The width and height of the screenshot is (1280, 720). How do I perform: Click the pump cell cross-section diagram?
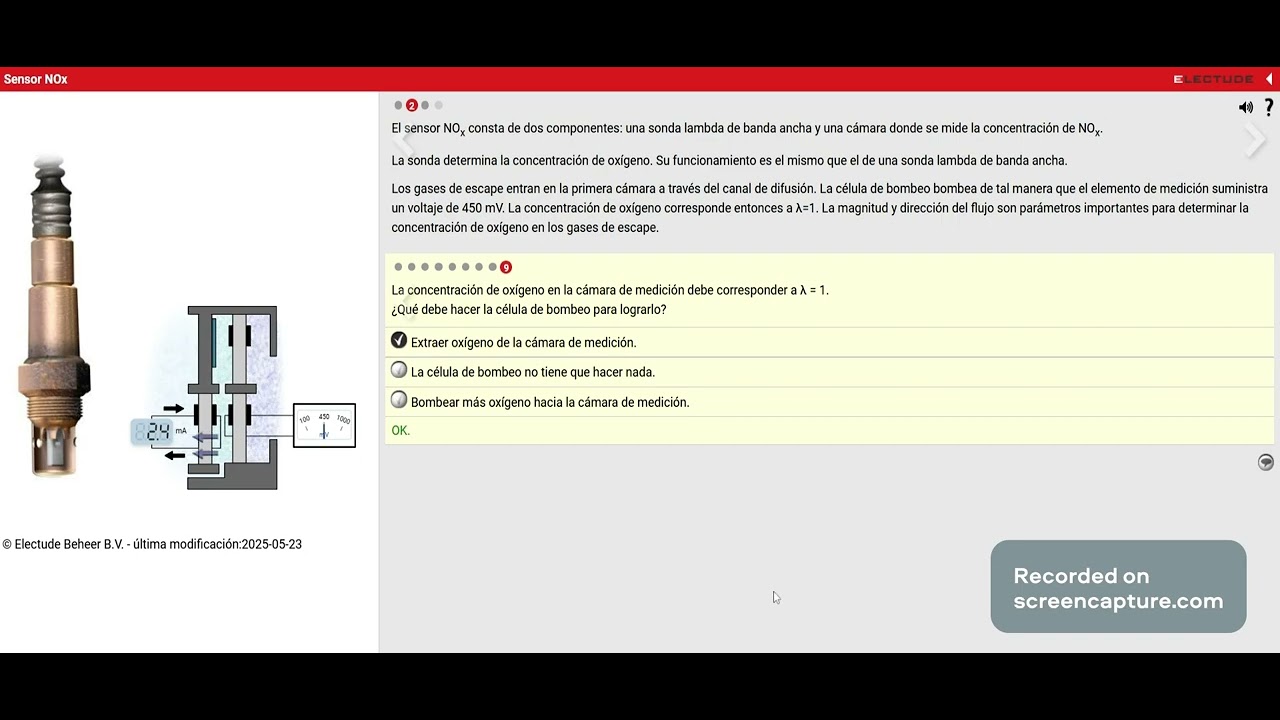pos(232,398)
